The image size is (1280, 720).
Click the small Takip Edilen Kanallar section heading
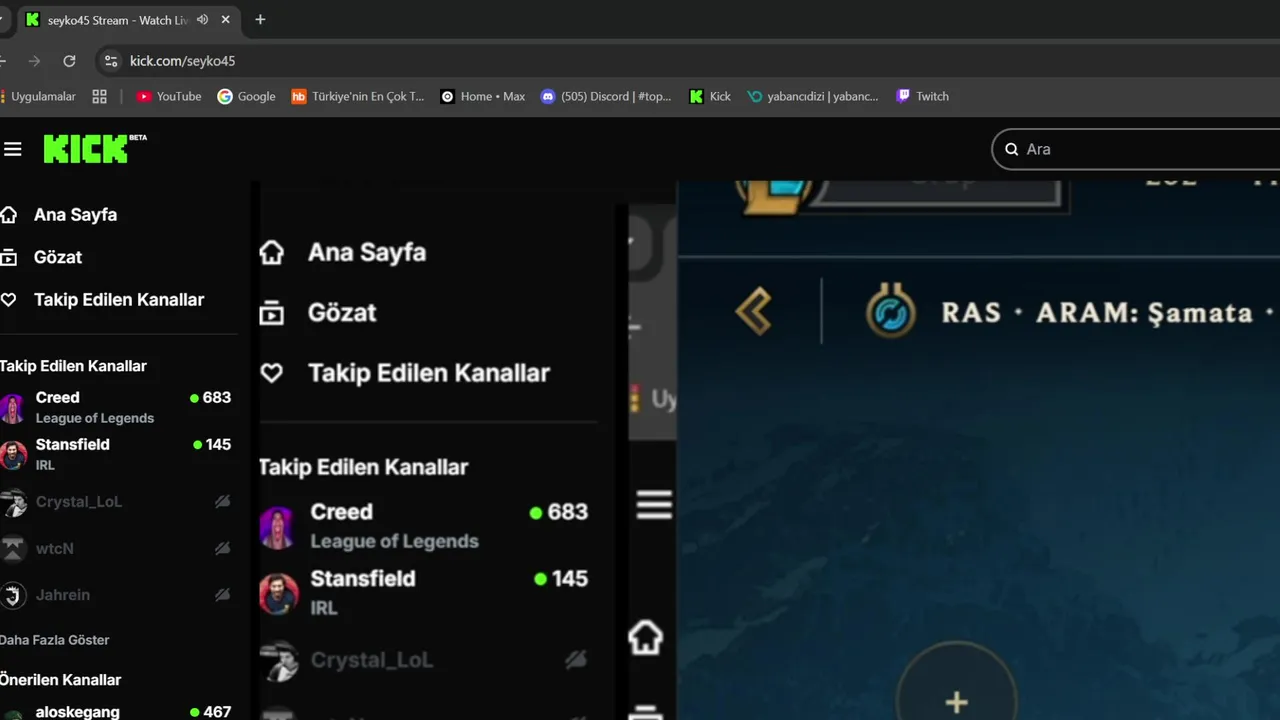click(73, 366)
